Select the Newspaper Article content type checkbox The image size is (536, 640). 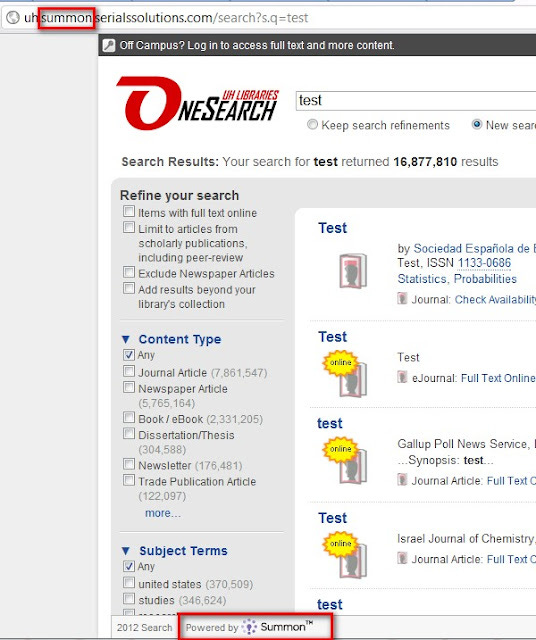coord(129,387)
